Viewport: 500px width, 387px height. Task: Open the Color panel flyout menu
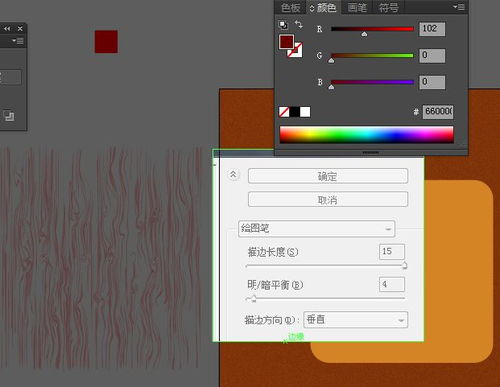pyautogui.click(x=459, y=7)
